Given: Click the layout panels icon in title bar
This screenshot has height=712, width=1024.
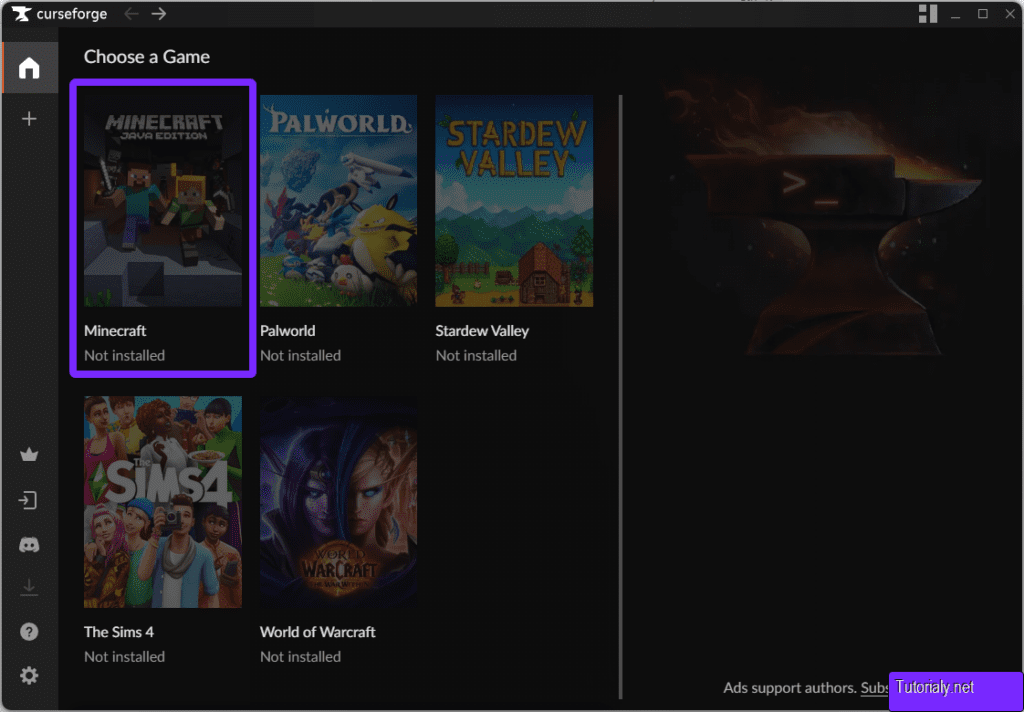Looking at the screenshot, I should pyautogui.click(x=928, y=14).
